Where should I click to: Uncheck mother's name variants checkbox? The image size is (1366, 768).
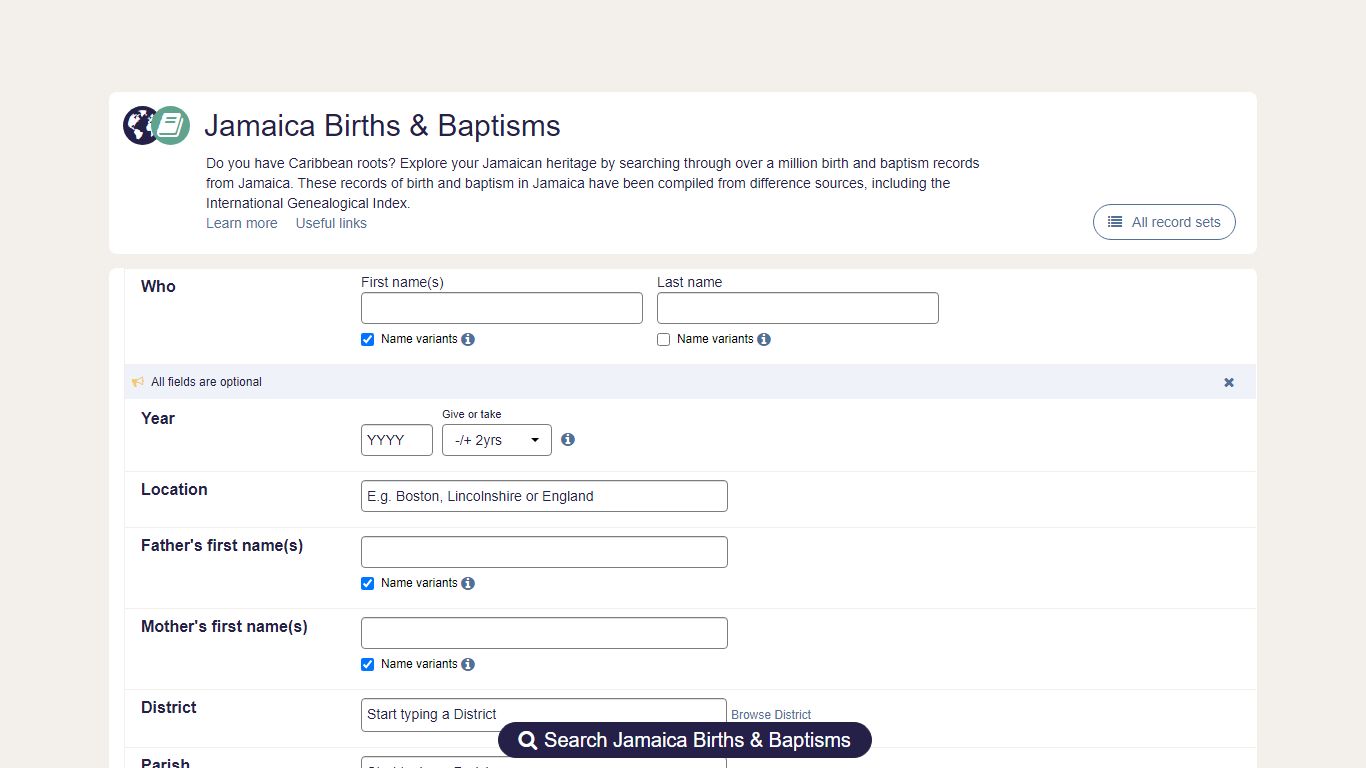(368, 665)
